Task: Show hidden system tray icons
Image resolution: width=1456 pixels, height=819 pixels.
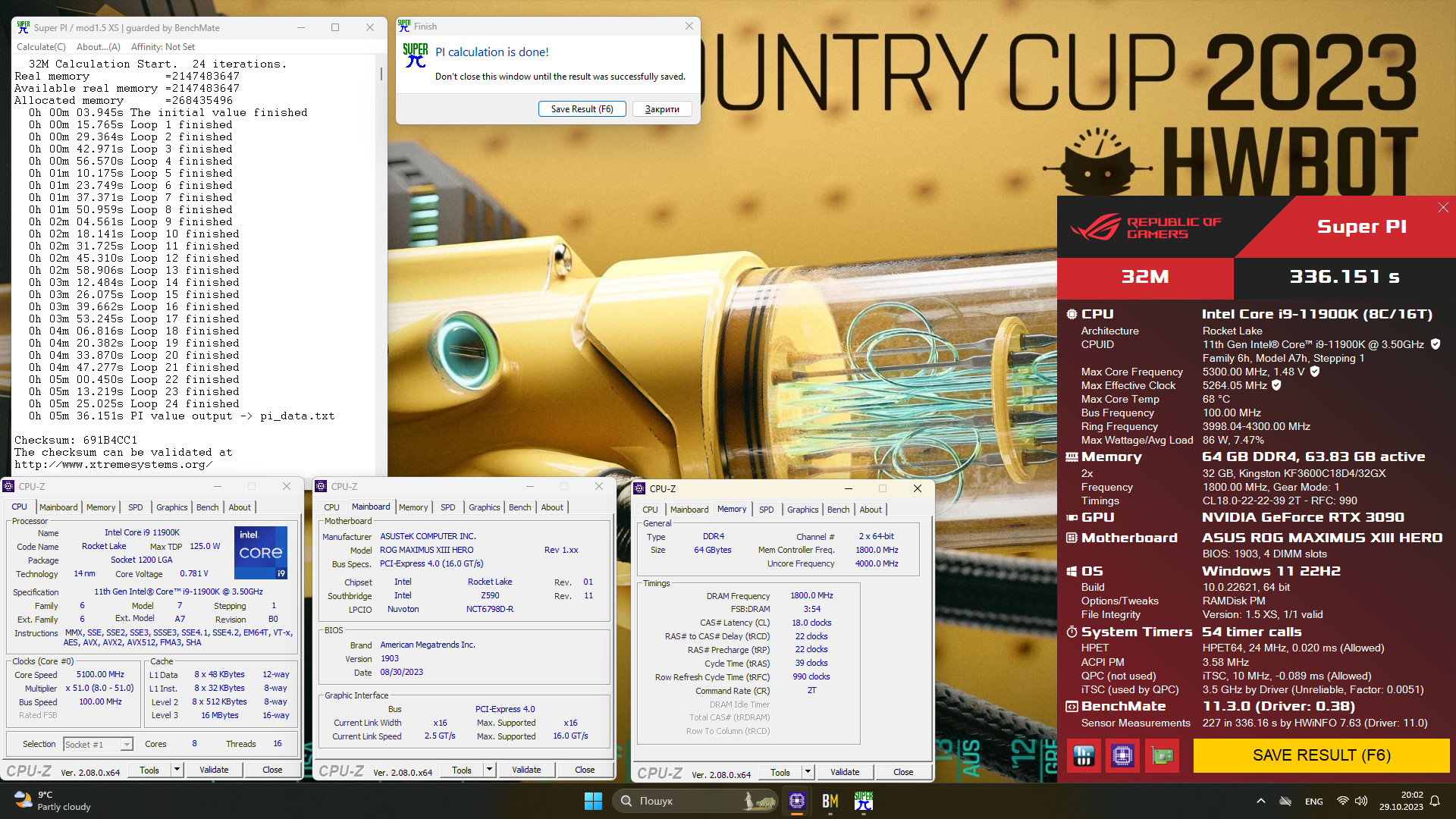Action: (1260, 801)
